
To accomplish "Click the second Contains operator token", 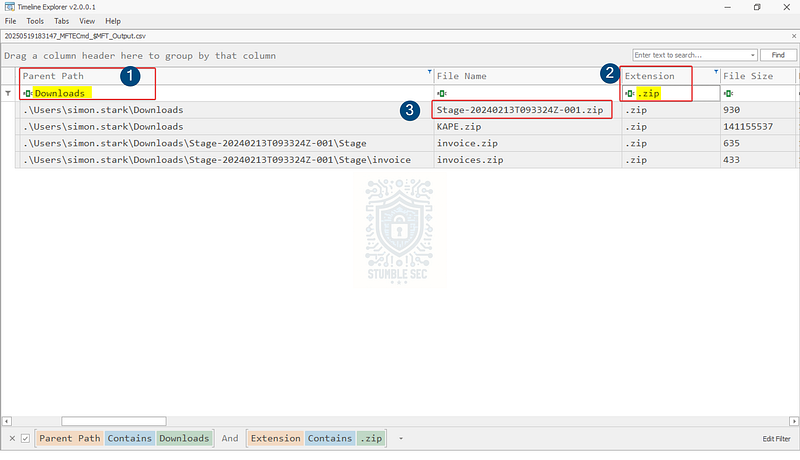I will tap(330, 438).
